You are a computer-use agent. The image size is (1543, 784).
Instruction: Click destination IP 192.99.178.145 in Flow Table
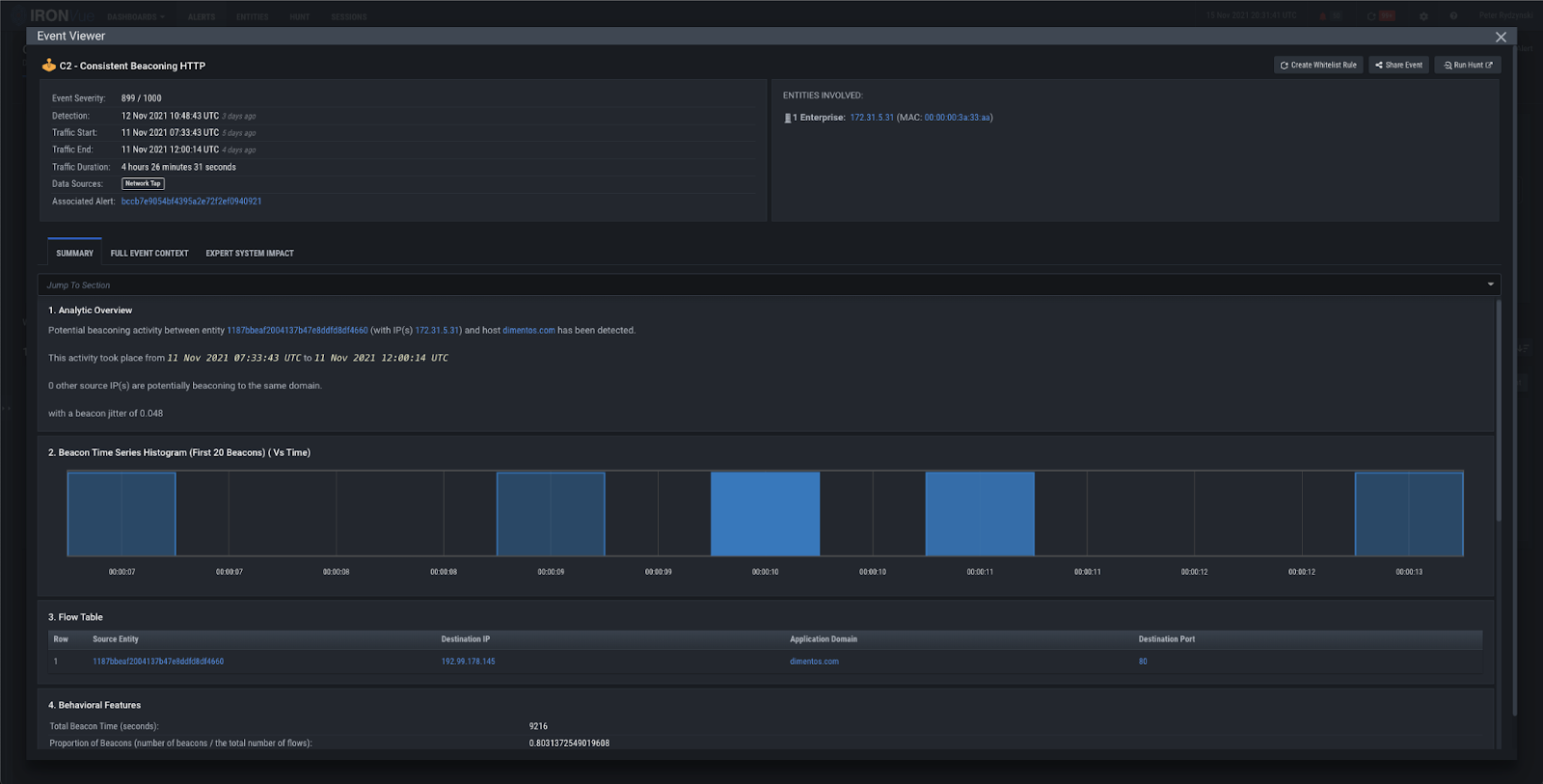coord(468,662)
